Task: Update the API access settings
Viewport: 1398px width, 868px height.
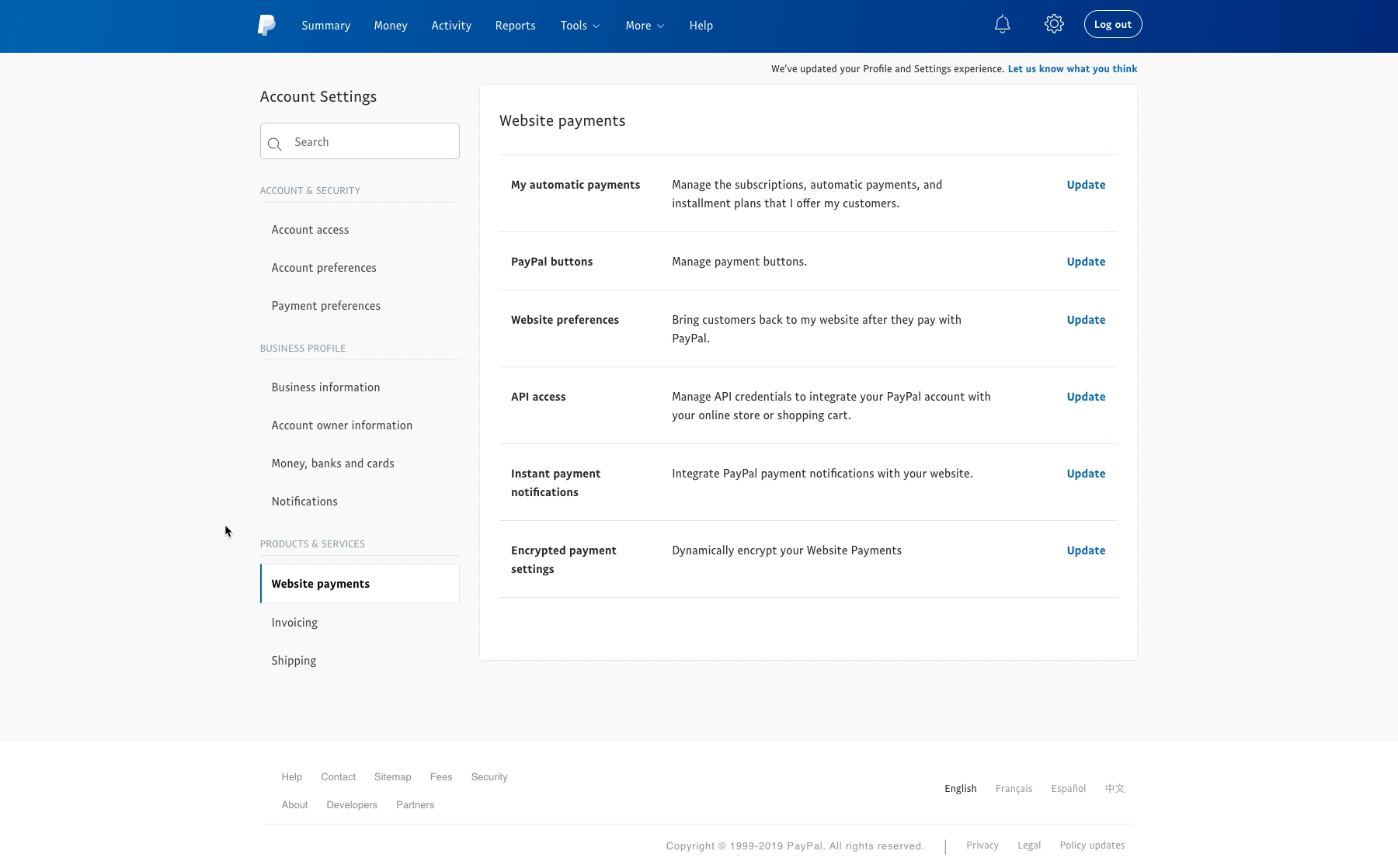Action: tap(1086, 397)
